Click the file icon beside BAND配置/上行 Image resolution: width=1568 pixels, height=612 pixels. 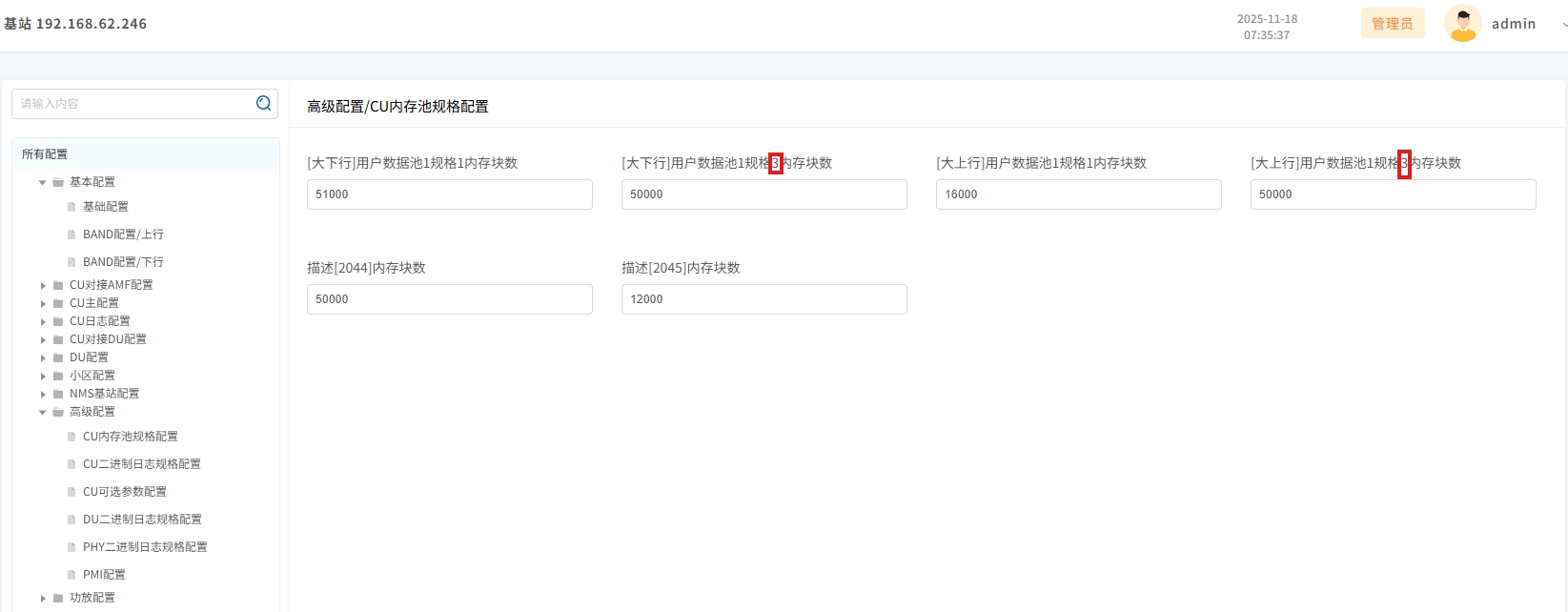pos(71,235)
